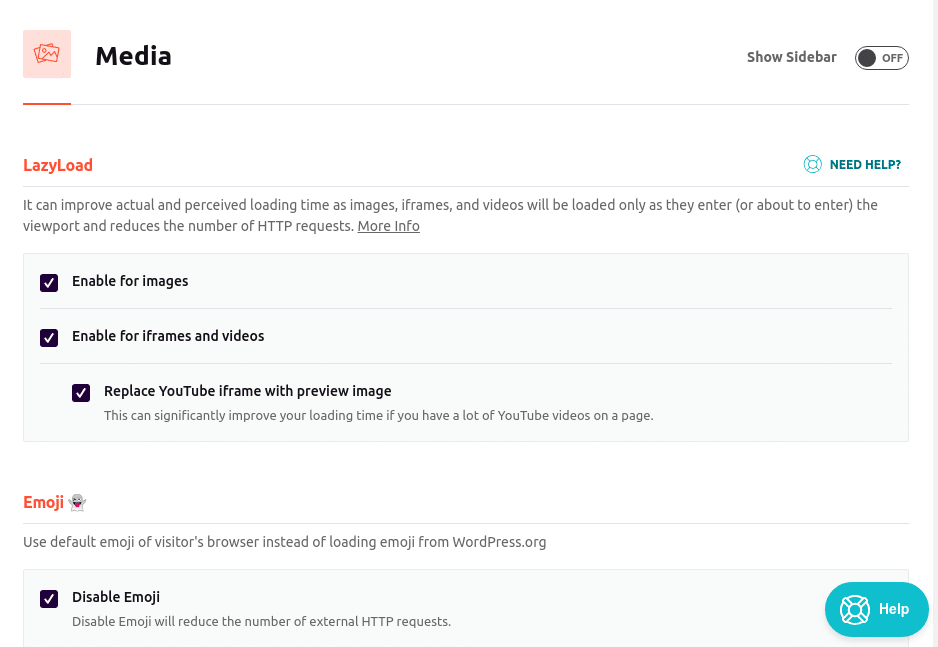Click the Replace YouTube iframe label text

248,391
